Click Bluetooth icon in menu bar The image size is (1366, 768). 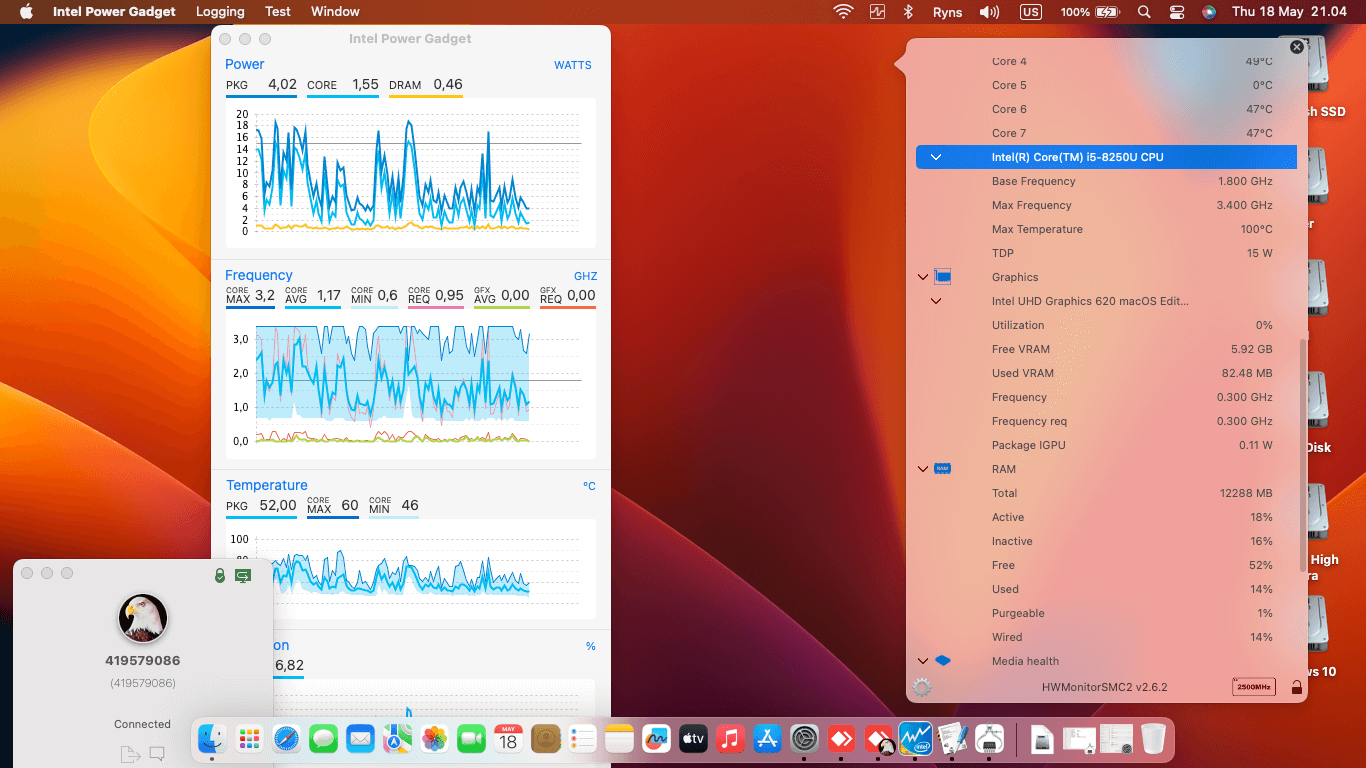click(x=909, y=12)
